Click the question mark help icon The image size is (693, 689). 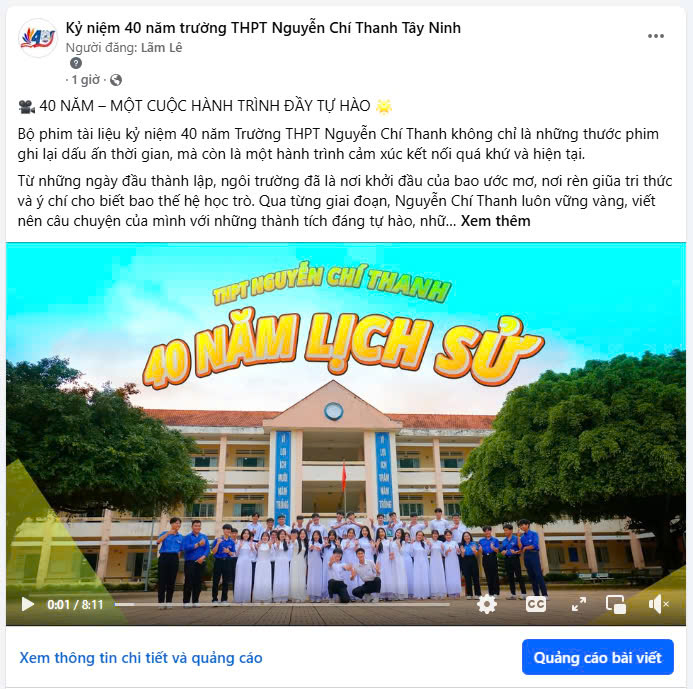[x=76, y=63]
